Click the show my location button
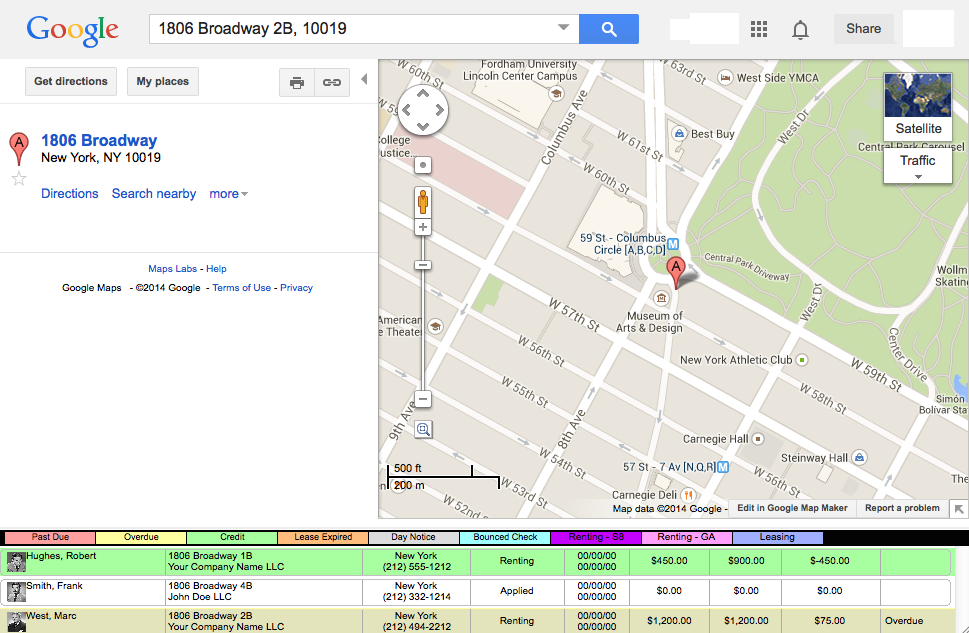969x633 pixels. click(x=423, y=165)
